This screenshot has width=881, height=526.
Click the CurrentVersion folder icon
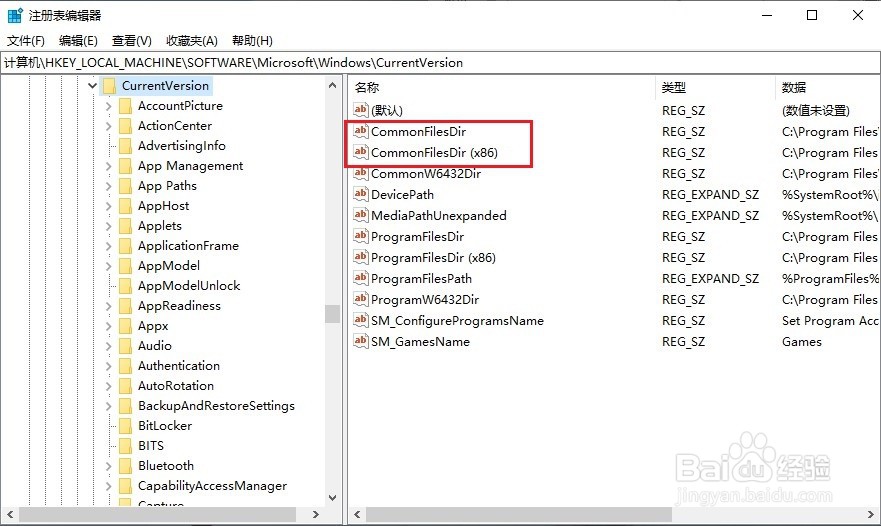110,86
